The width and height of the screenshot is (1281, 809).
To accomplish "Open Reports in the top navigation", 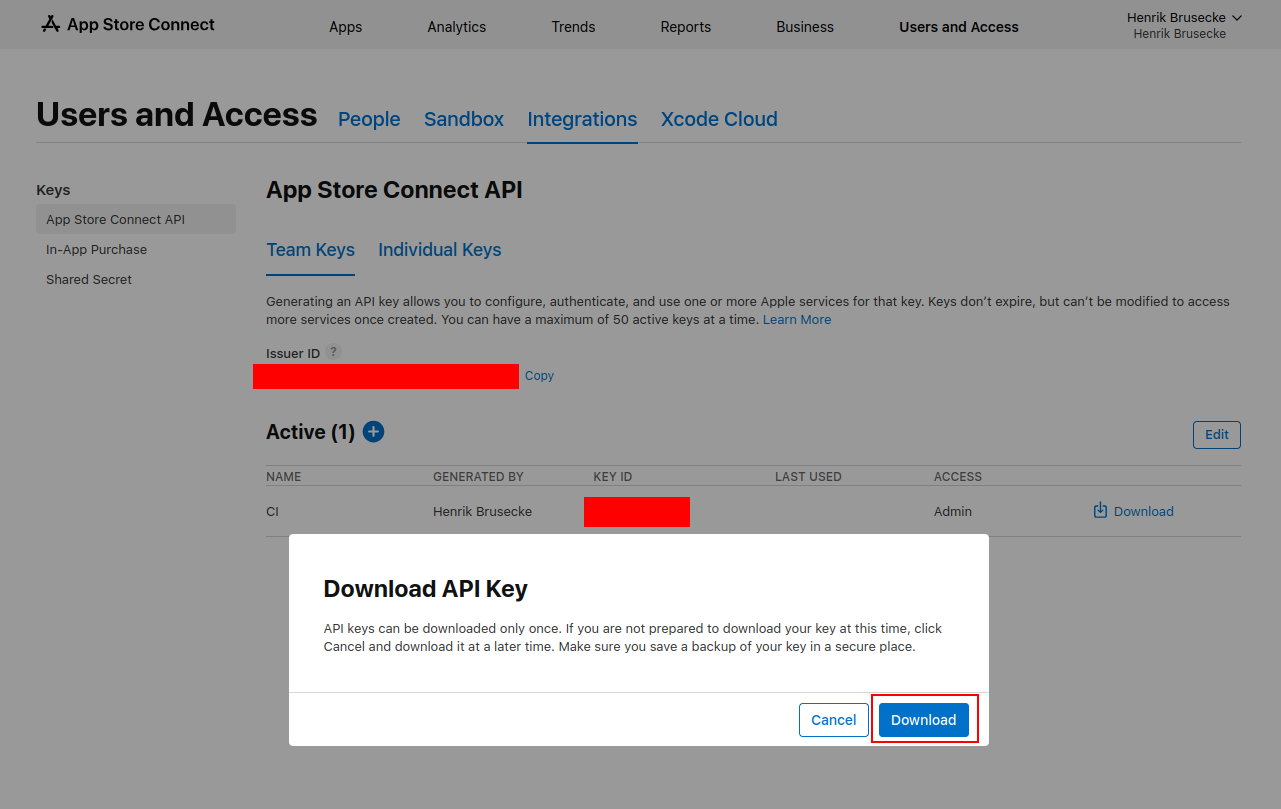I will pos(686,27).
